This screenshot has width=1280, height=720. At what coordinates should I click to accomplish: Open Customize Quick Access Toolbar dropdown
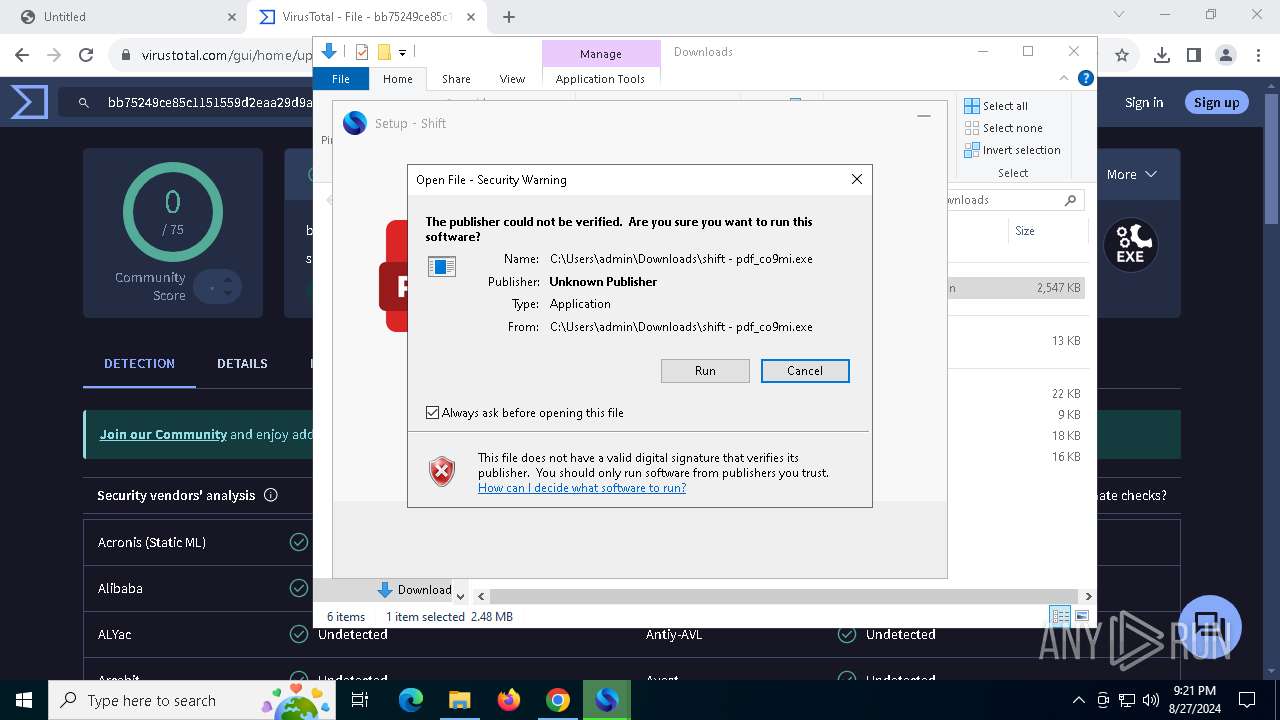[402, 52]
